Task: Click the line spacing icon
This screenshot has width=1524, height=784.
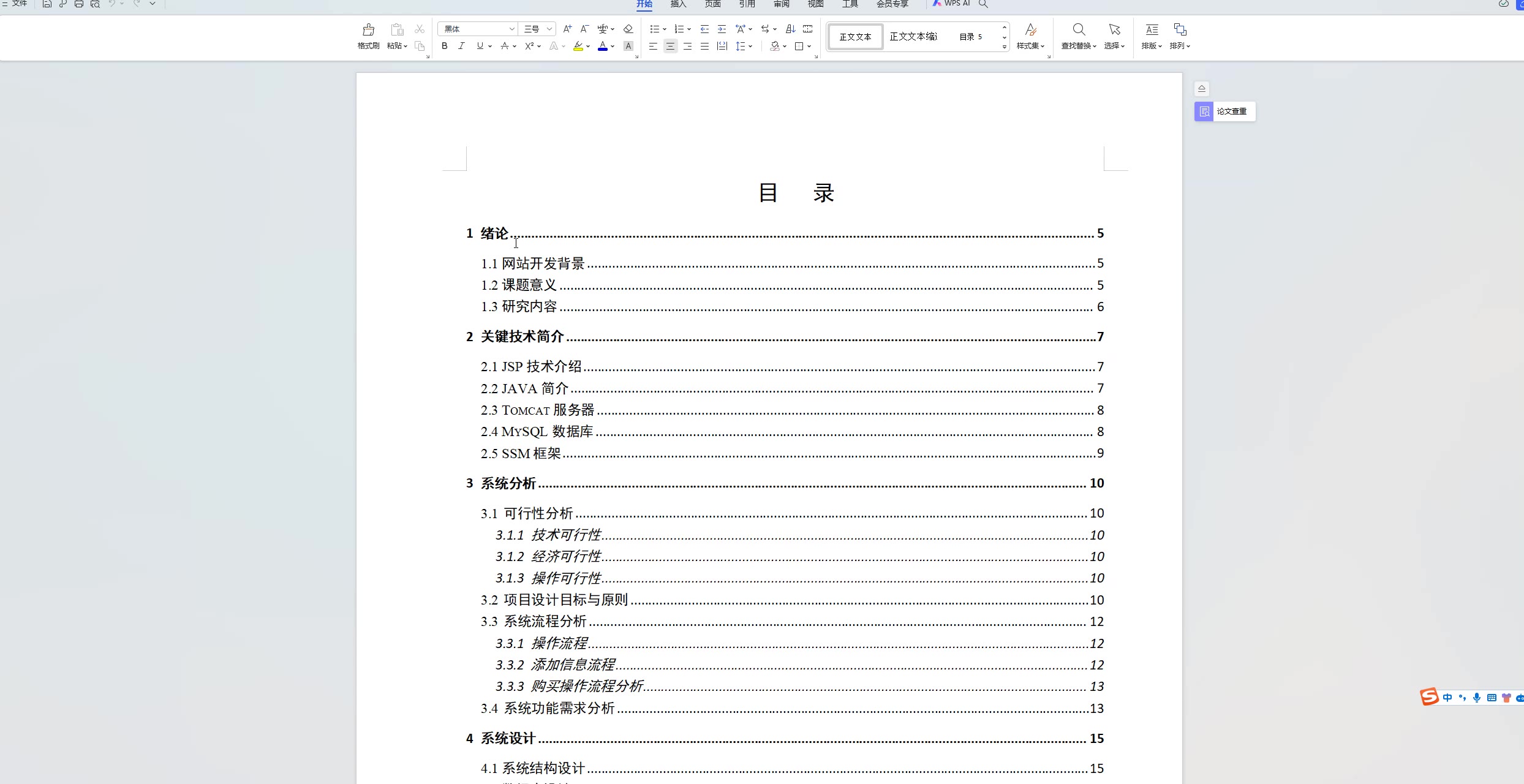Action: (740, 46)
